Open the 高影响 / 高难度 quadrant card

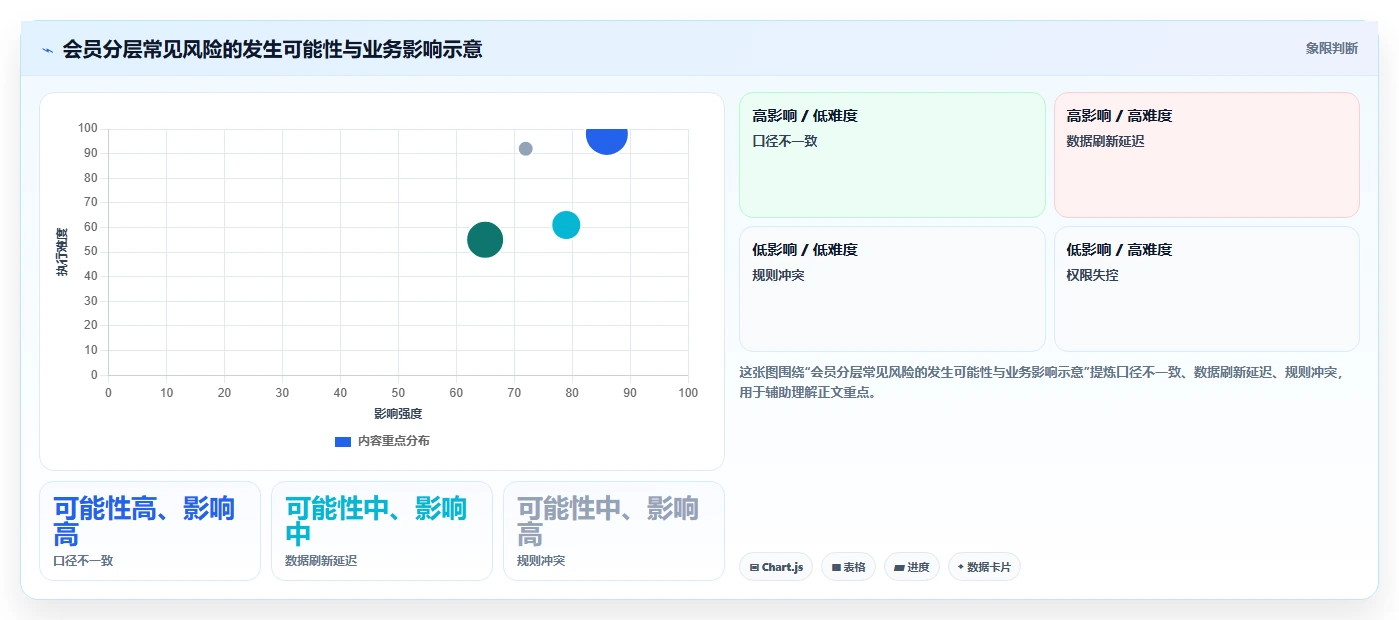[x=1206, y=155]
